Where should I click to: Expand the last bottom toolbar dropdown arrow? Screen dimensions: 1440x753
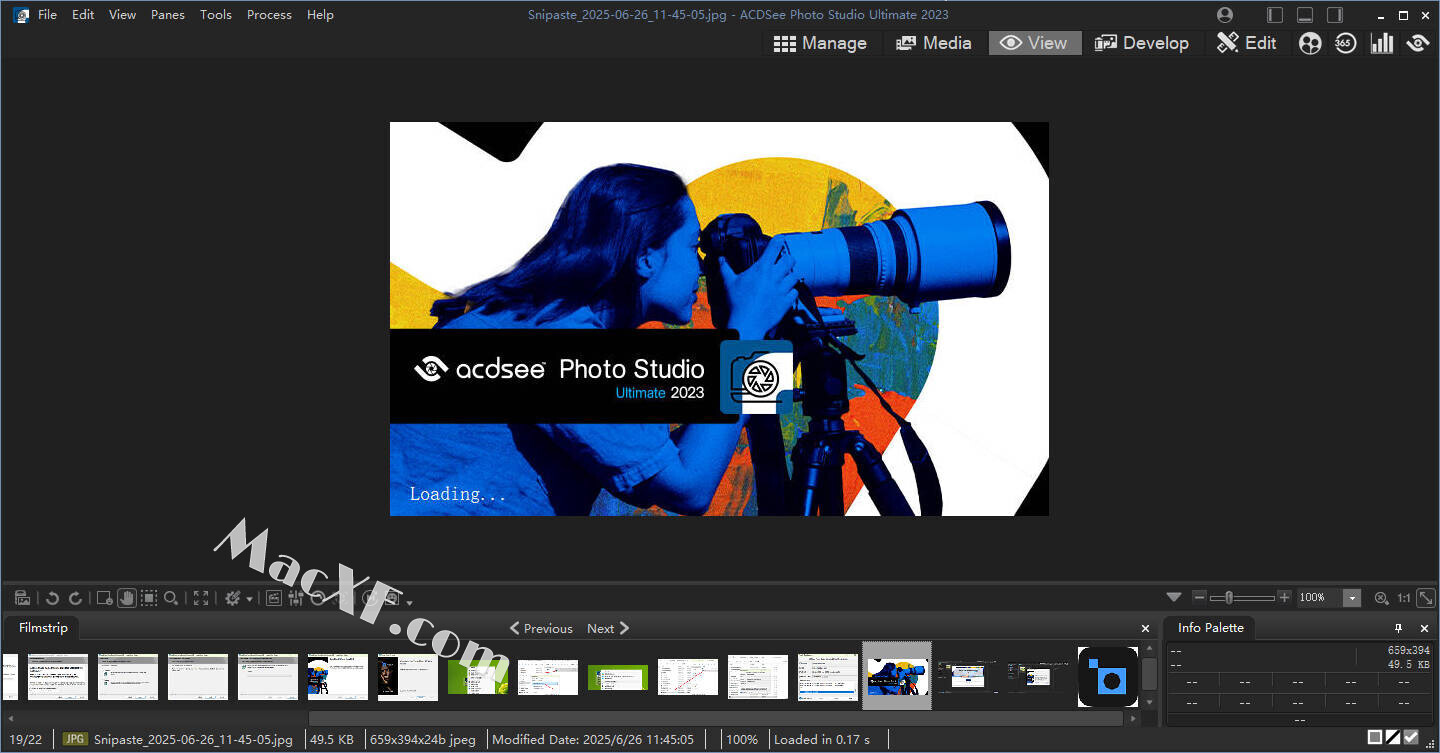click(409, 602)
